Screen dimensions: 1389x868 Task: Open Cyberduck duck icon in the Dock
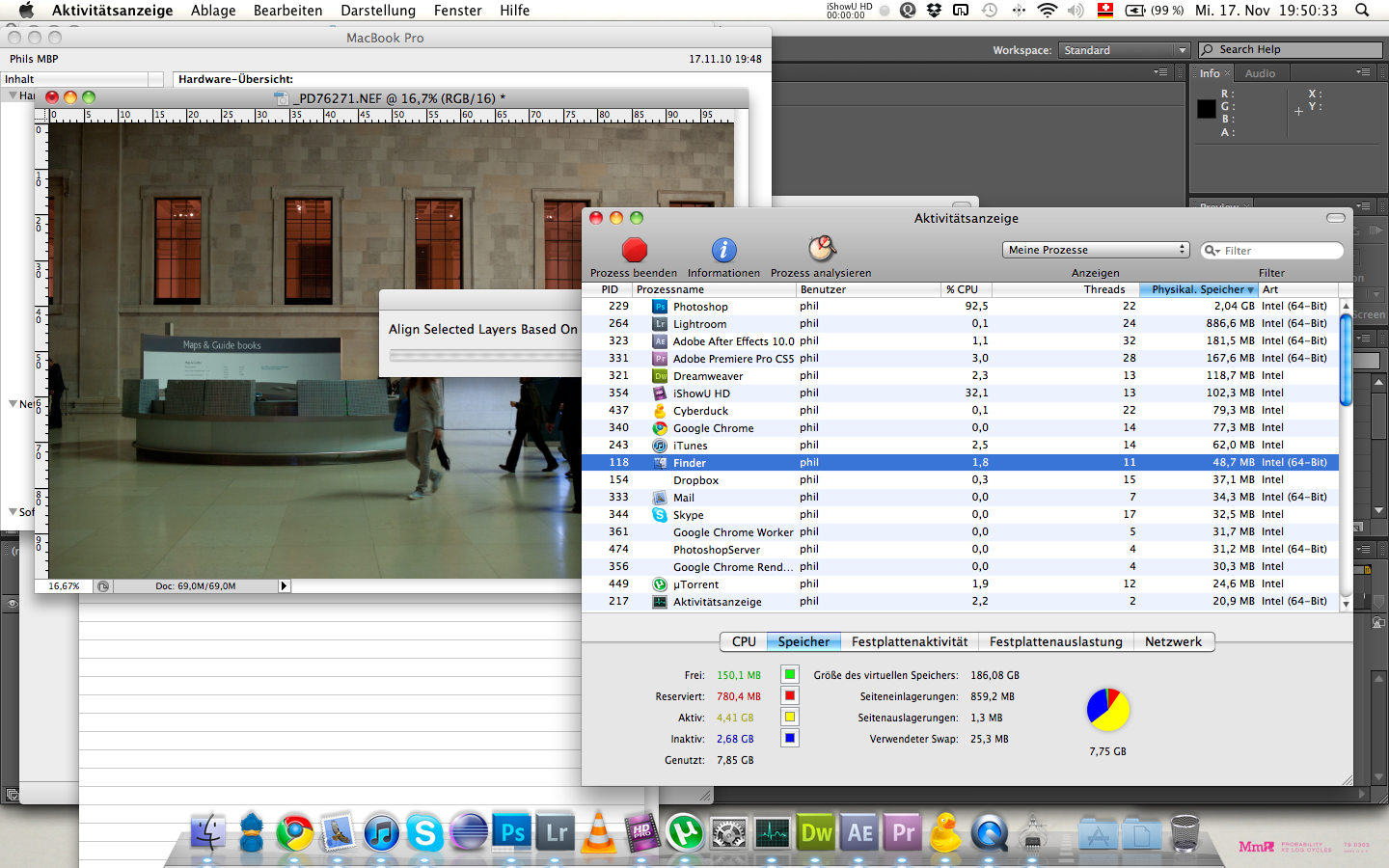click(x=945, y=832)
